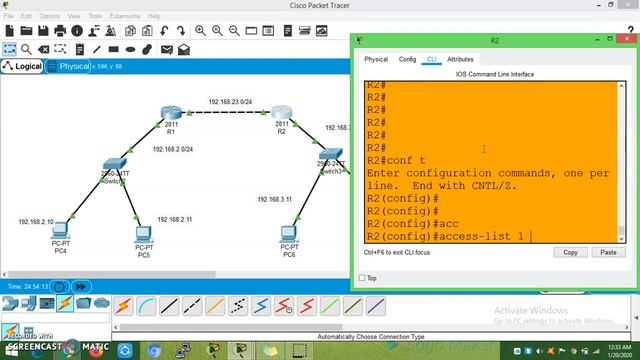The width and height of the screenshot is (640, 360).
Task: Pick the blue coaxial cable
Action: [261, 306]
